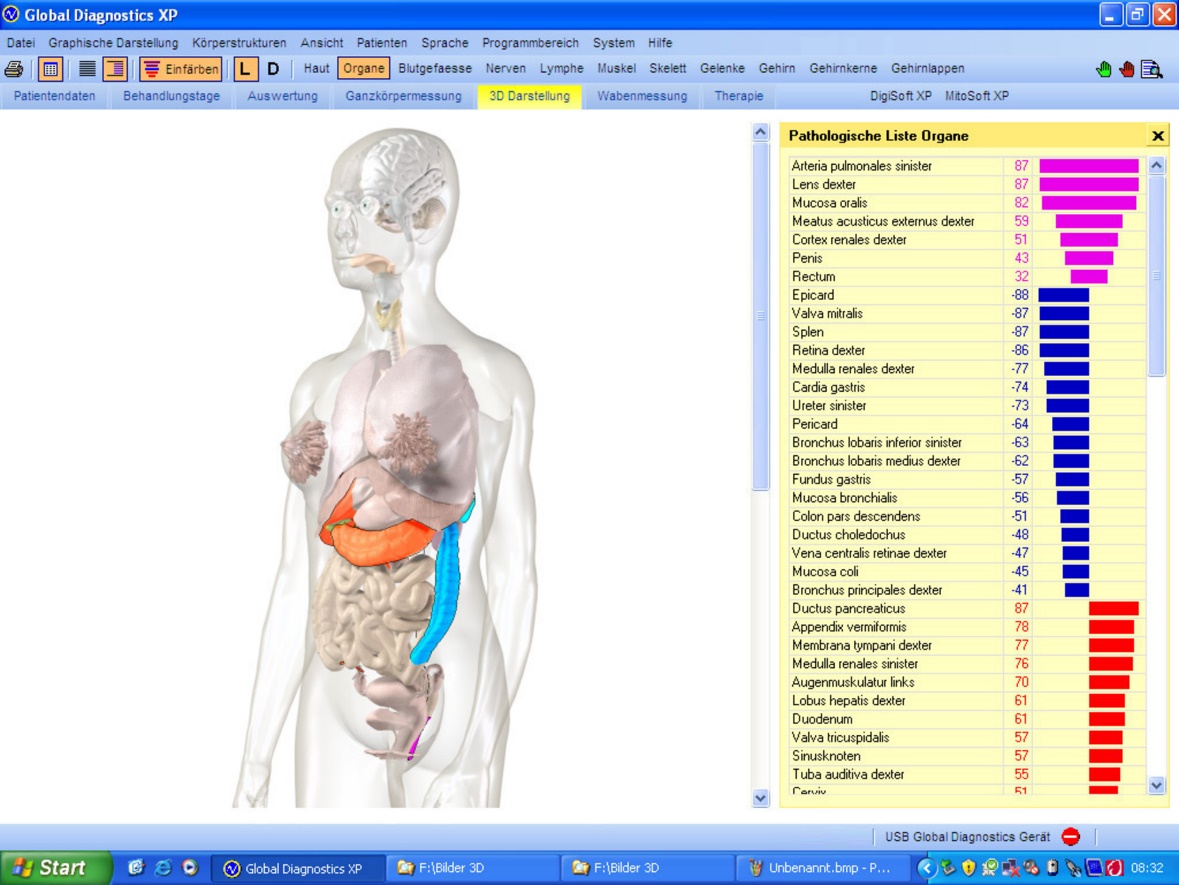The image size is (1179, 885).
Task: Open the document search magnifier icon
Action: 1152,69
